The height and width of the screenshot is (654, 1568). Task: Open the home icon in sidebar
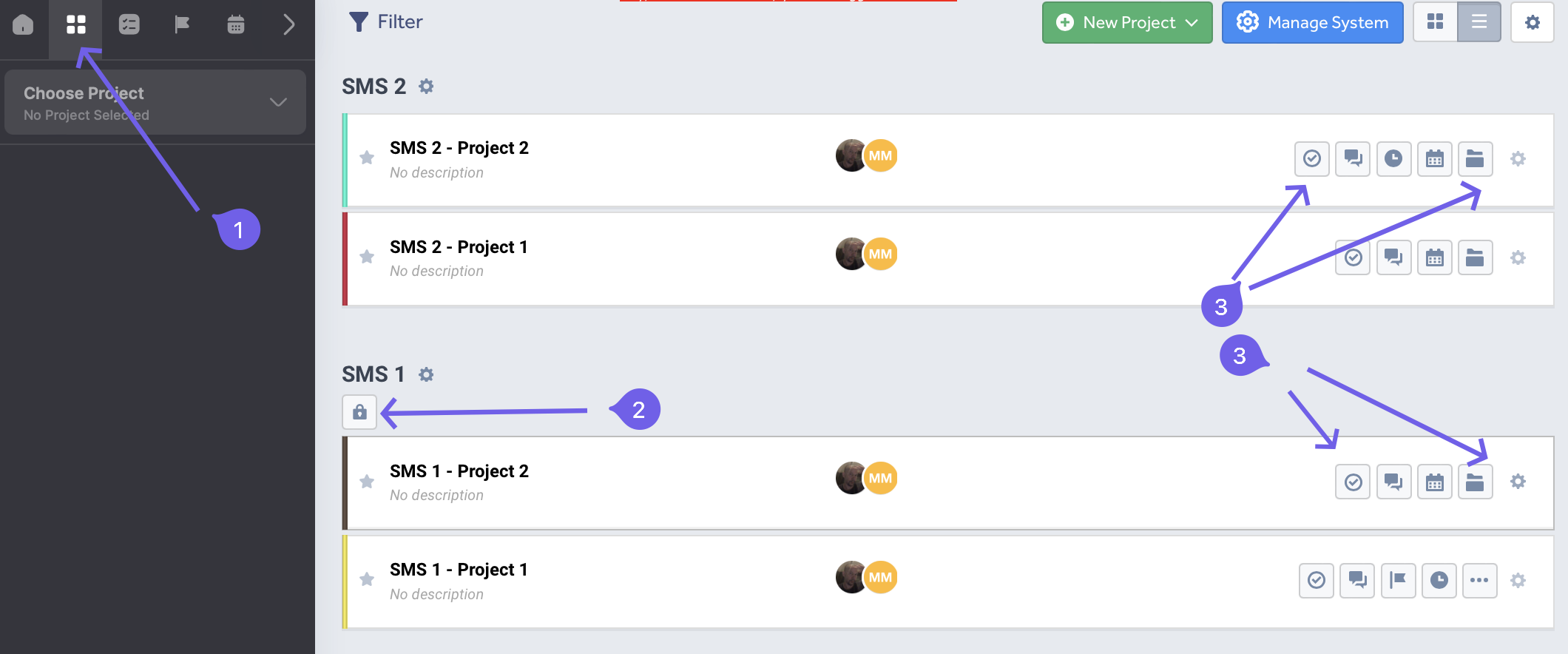[23, 24]
